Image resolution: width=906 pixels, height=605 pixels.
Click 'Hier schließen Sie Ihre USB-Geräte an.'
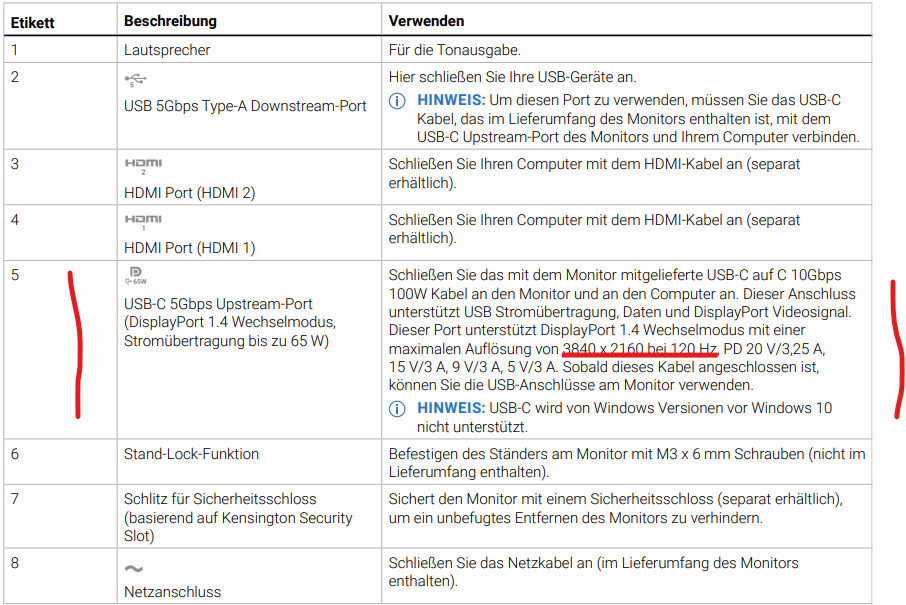(513, 77)
